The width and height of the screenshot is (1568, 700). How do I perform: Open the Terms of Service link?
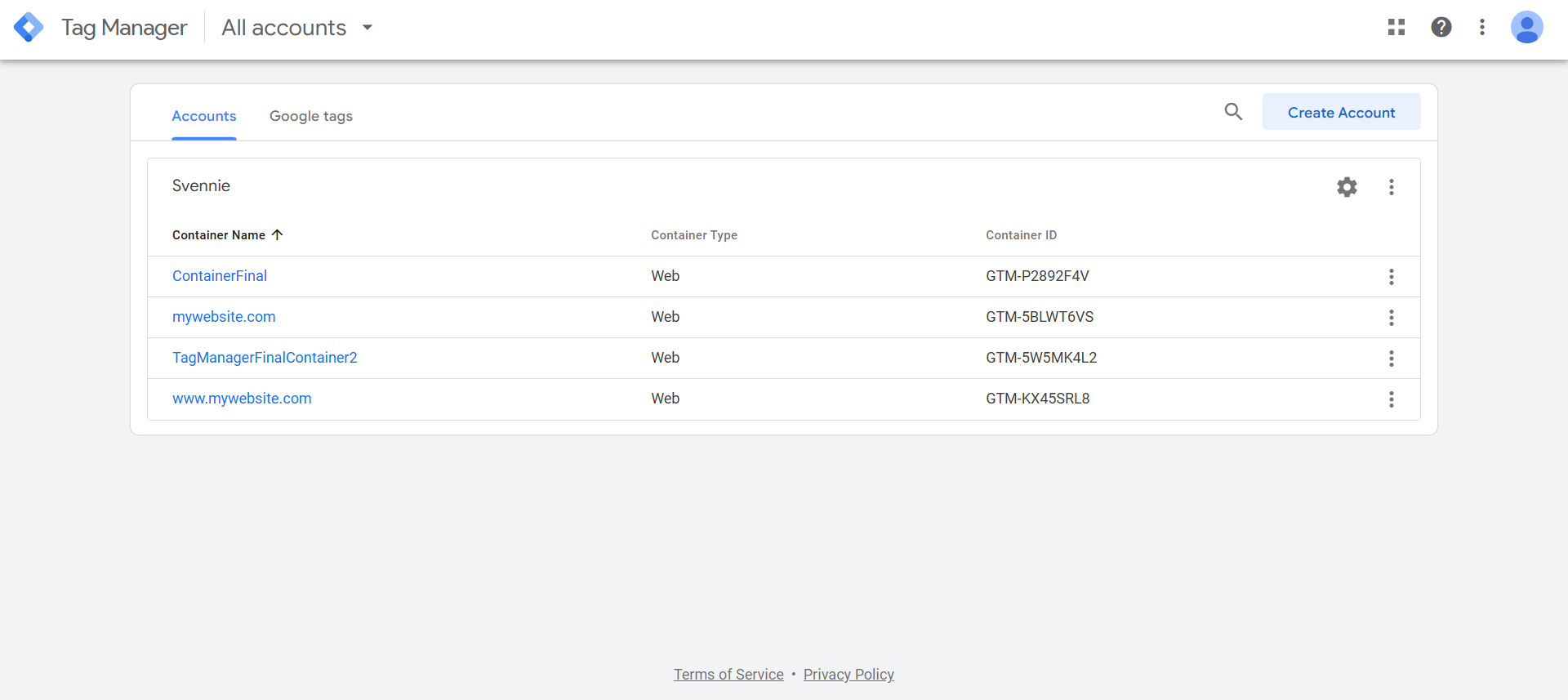pos(728,675)
